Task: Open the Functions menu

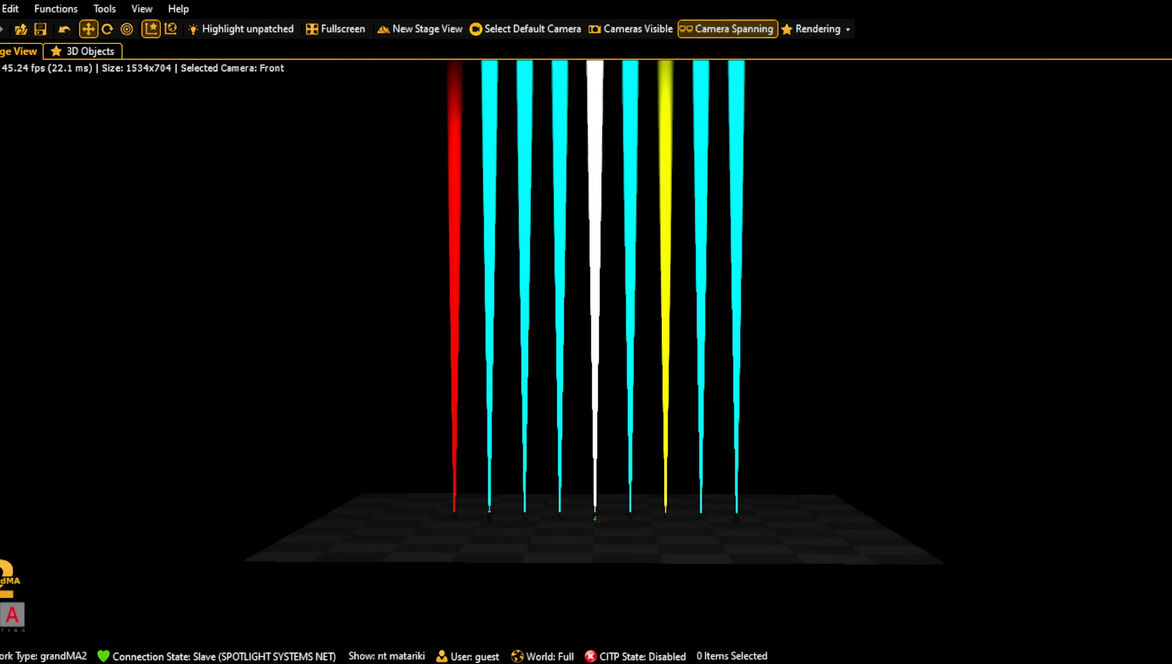Action: click(56, 9)
